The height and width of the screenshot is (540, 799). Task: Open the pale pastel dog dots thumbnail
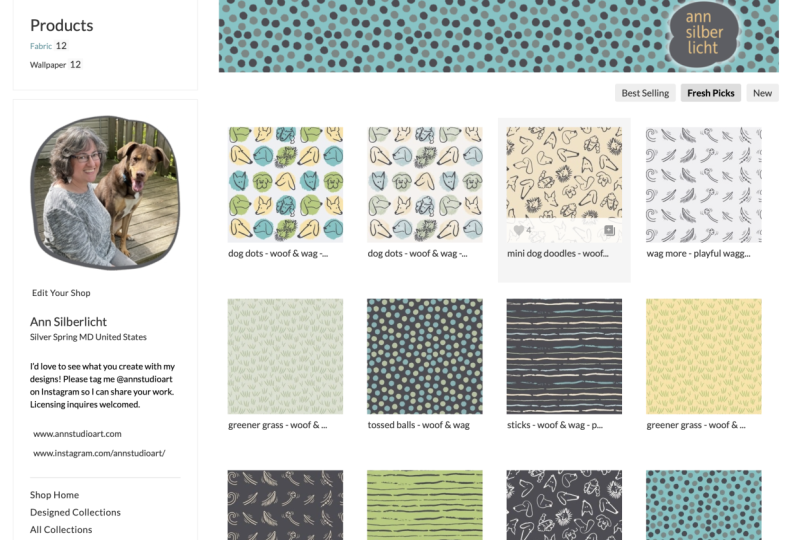click(425, 184)
